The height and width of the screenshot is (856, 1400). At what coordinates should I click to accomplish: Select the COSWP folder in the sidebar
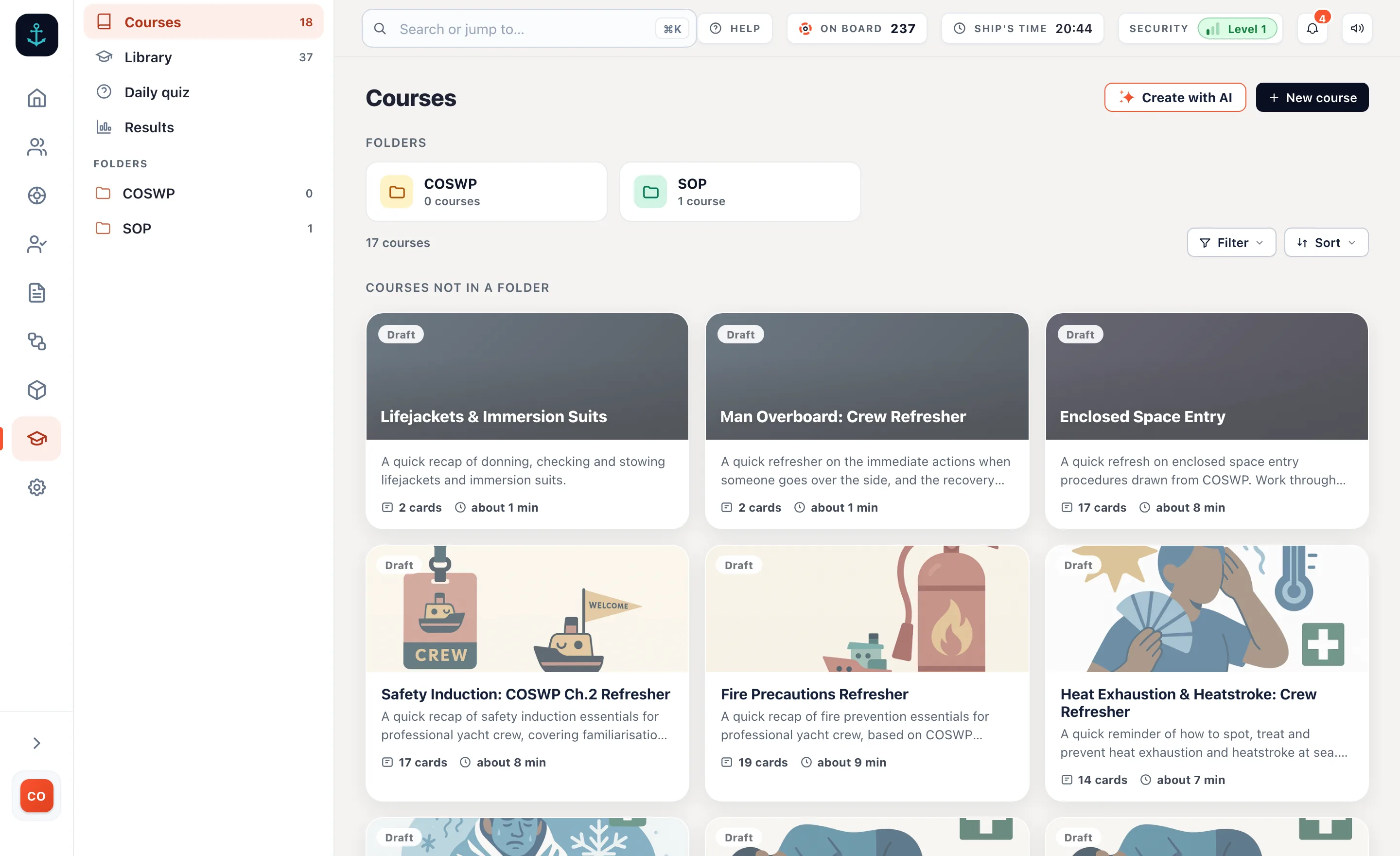tap(203, 193)
